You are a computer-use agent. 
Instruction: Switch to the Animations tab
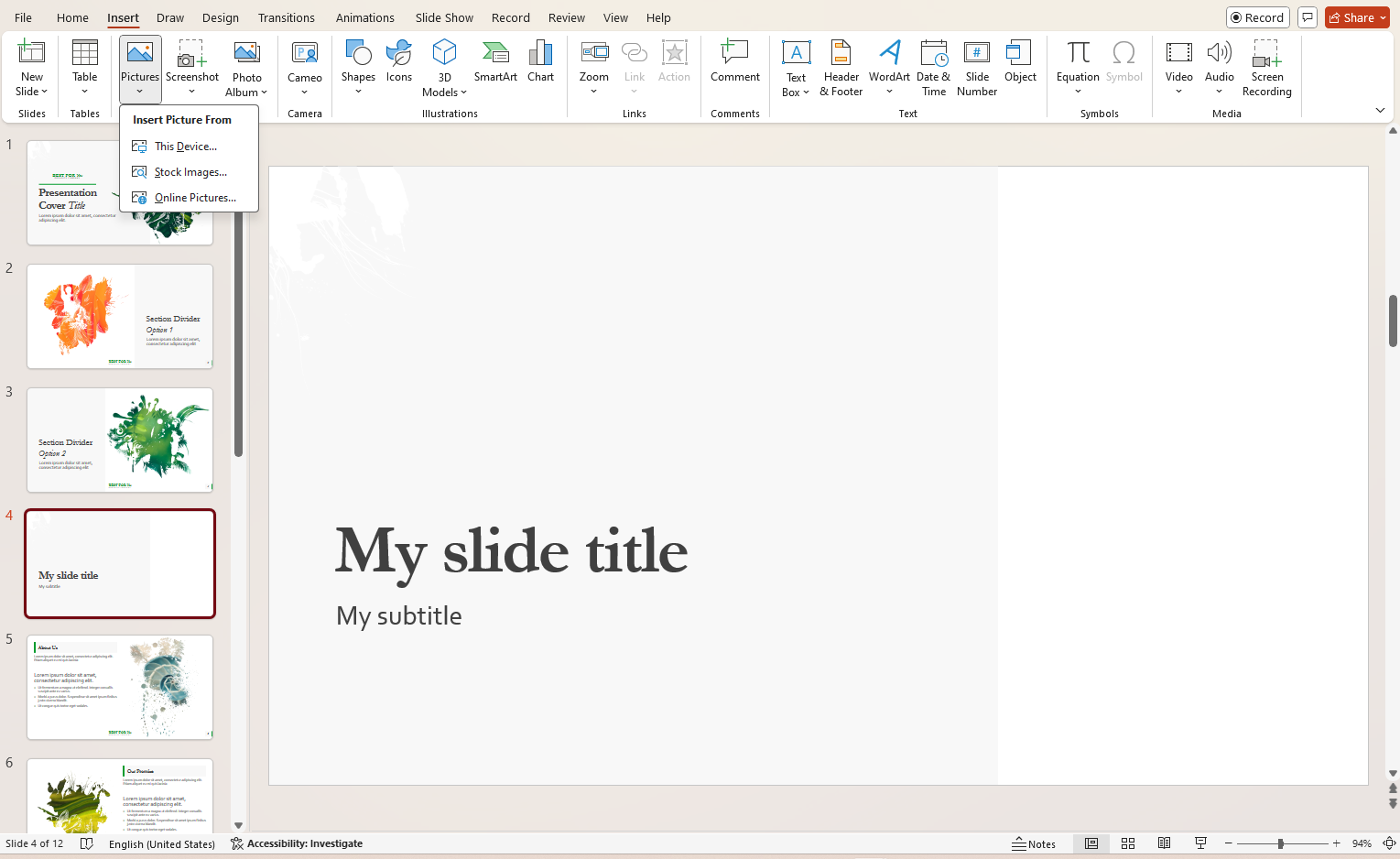[x=364, y=16]
